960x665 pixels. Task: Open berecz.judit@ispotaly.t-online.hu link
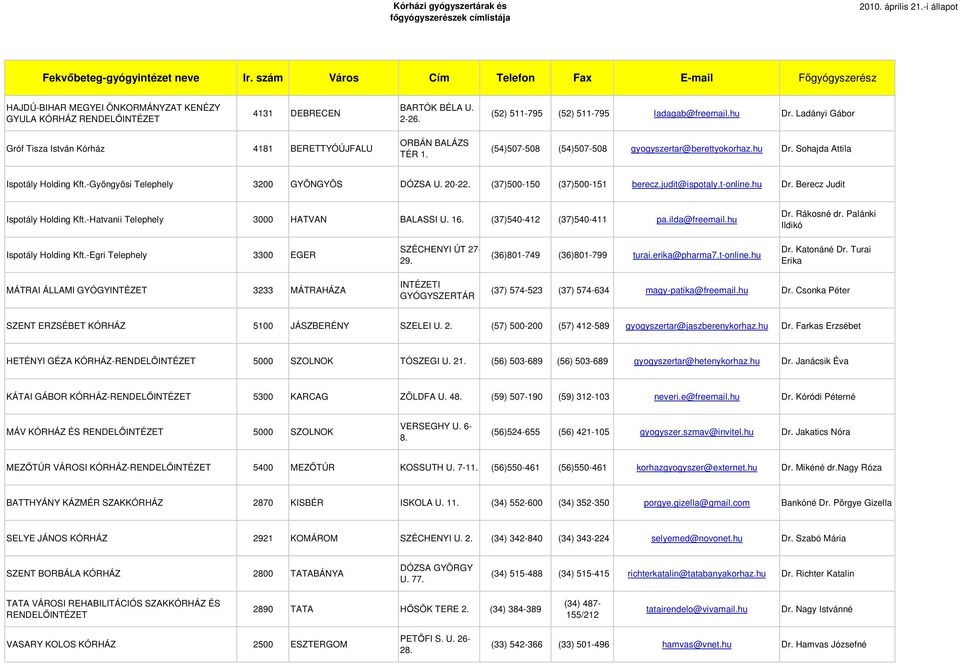tap(696, 184)
